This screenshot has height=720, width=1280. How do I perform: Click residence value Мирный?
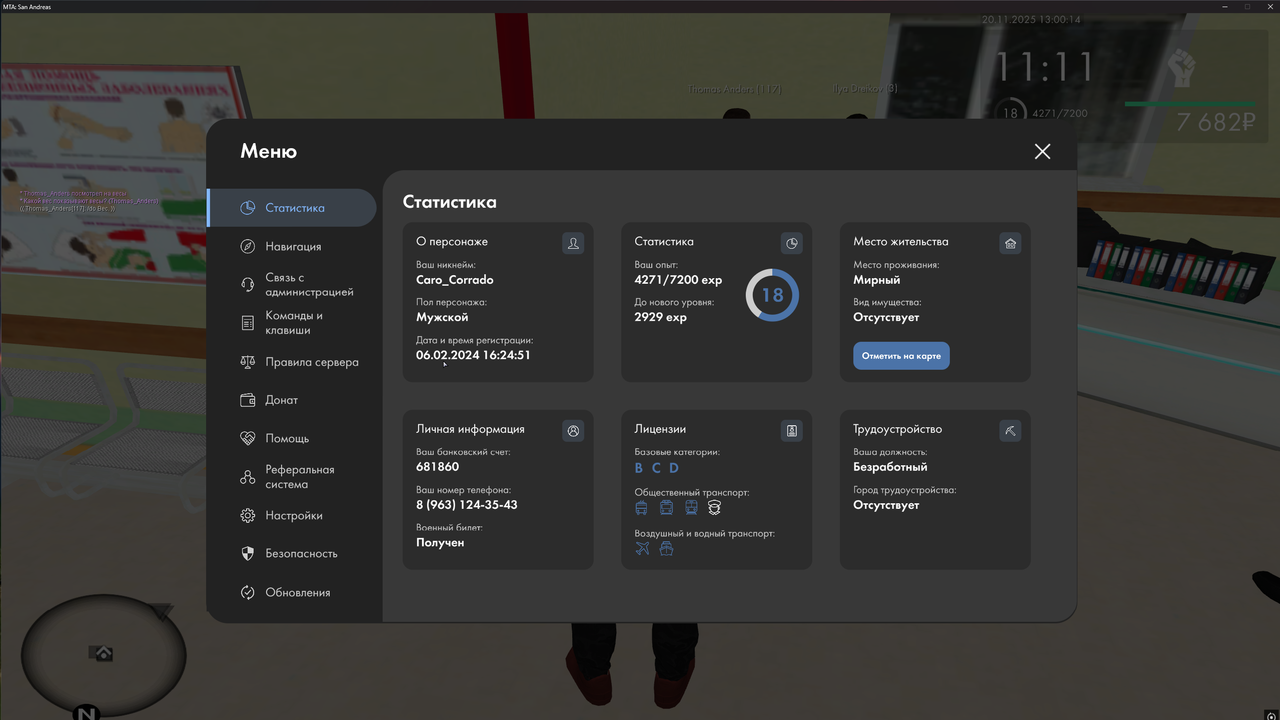point(876,280)
